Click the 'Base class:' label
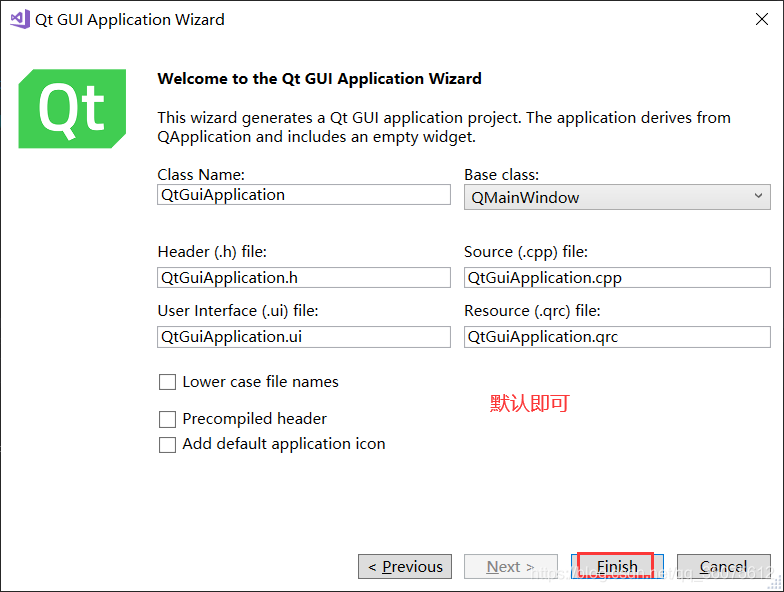This screenshot has height=592, width=784. coord(502,174)
